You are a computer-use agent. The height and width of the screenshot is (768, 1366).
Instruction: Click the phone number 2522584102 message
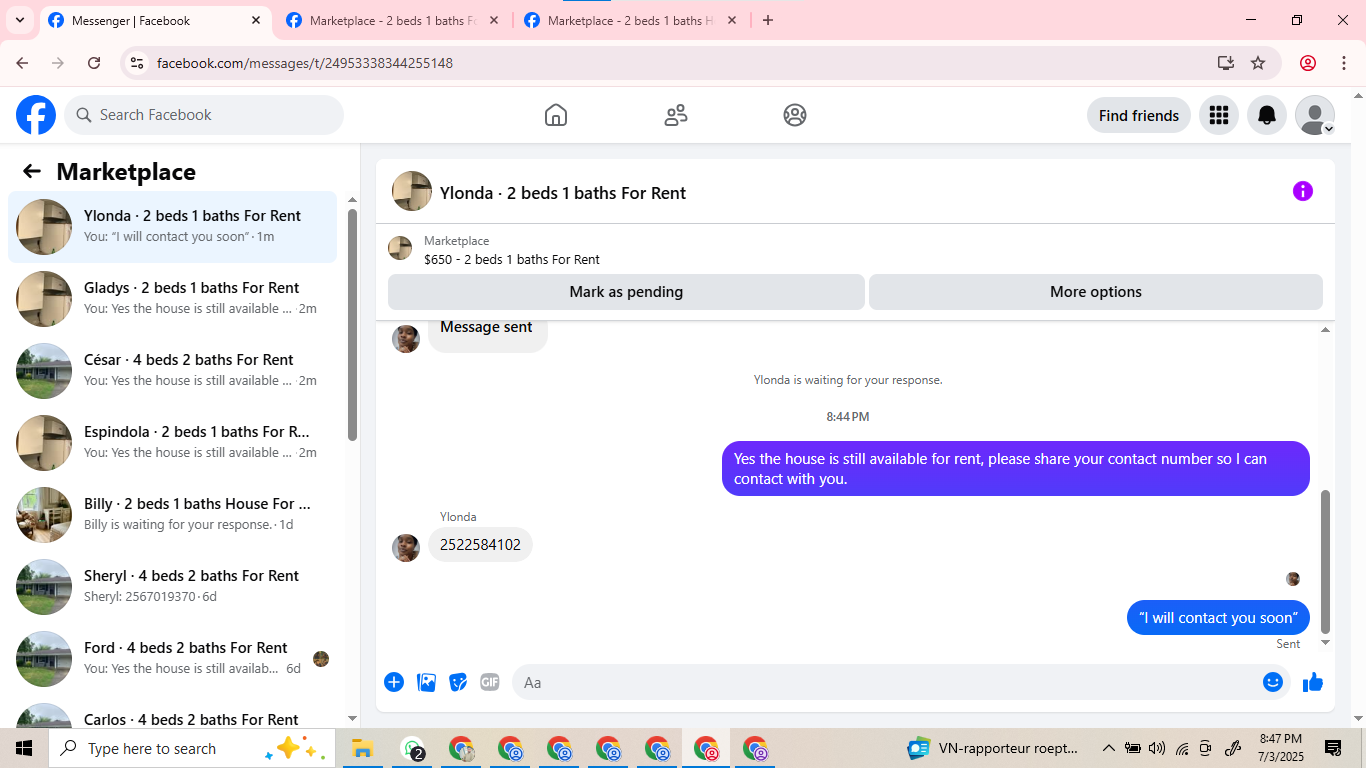[480, 545]
